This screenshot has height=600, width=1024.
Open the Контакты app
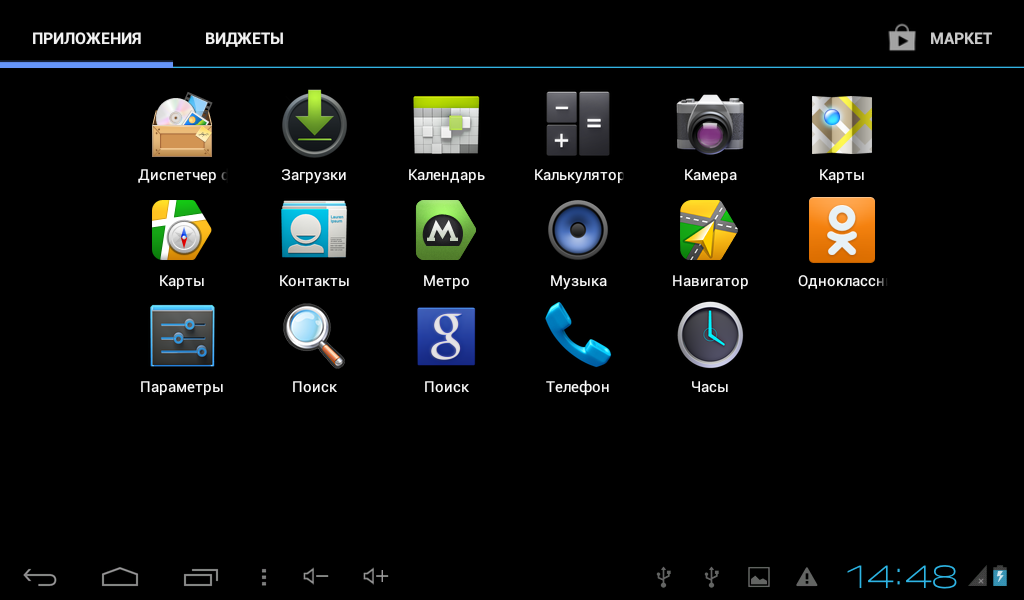coord(314,230)
